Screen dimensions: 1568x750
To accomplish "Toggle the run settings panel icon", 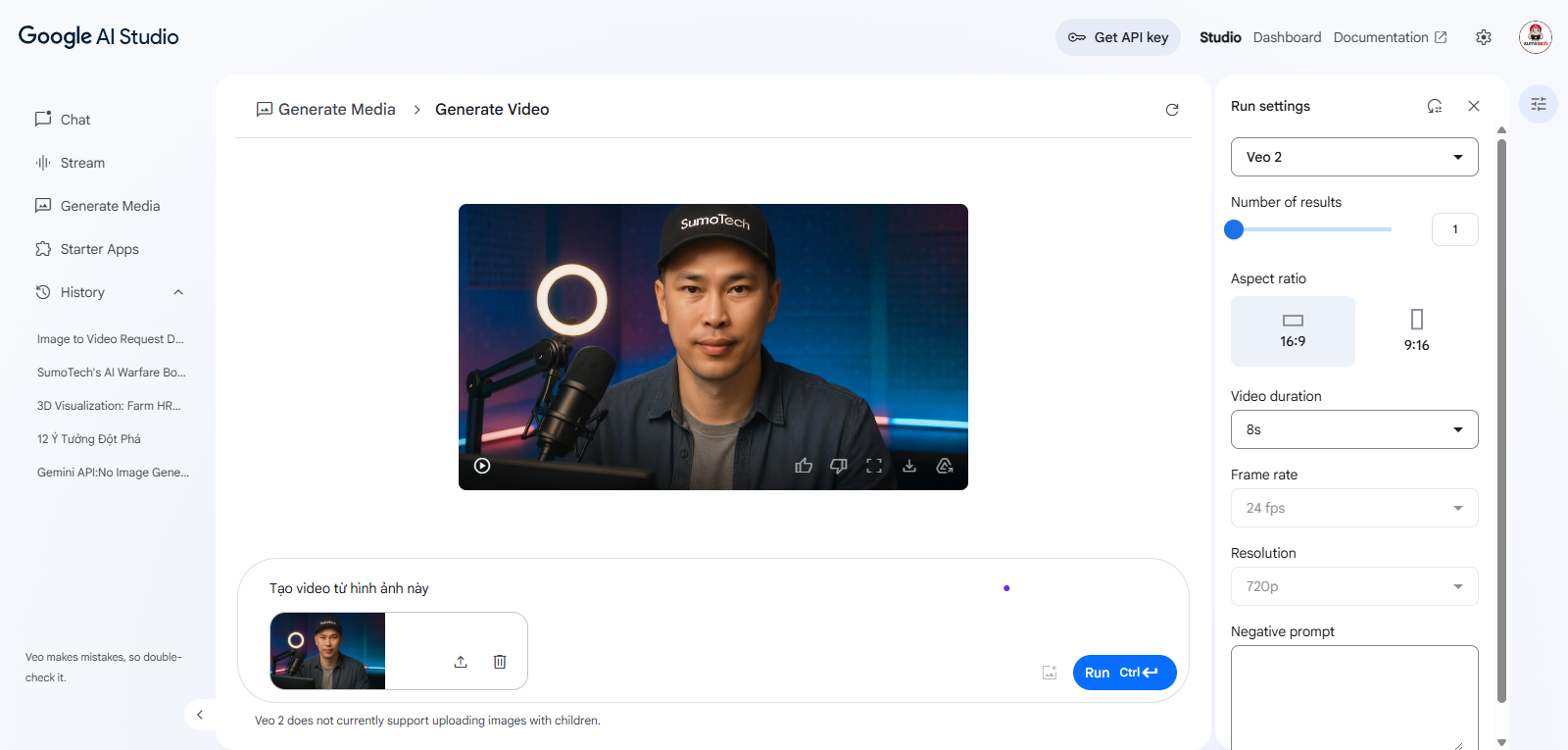I will coord(1539,104).
